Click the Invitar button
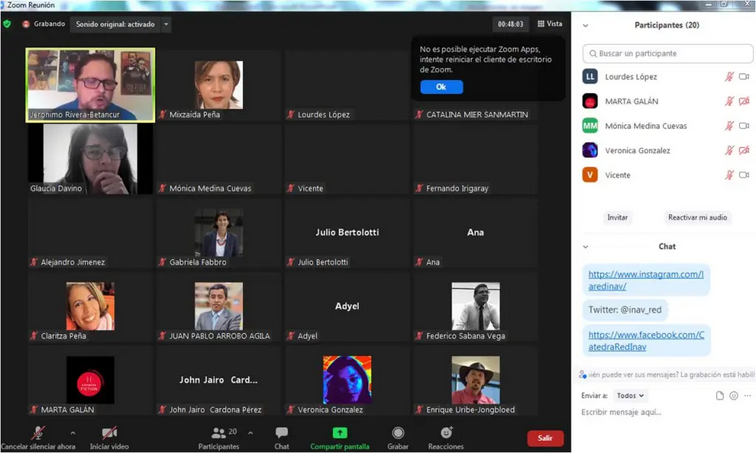 point(617,217)
